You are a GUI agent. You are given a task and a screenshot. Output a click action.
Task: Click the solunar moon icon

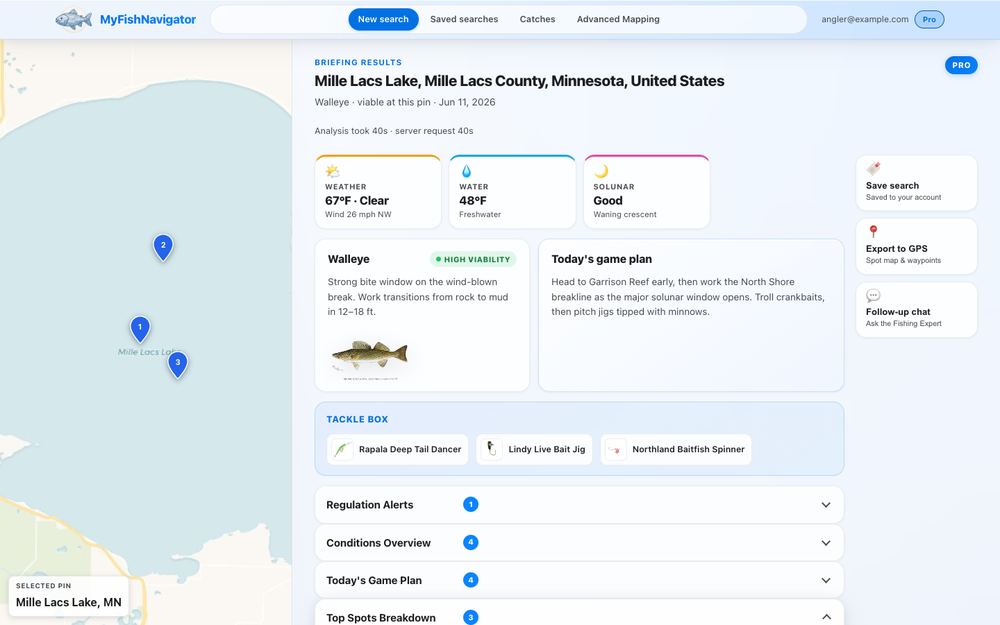tap(601, 171)
